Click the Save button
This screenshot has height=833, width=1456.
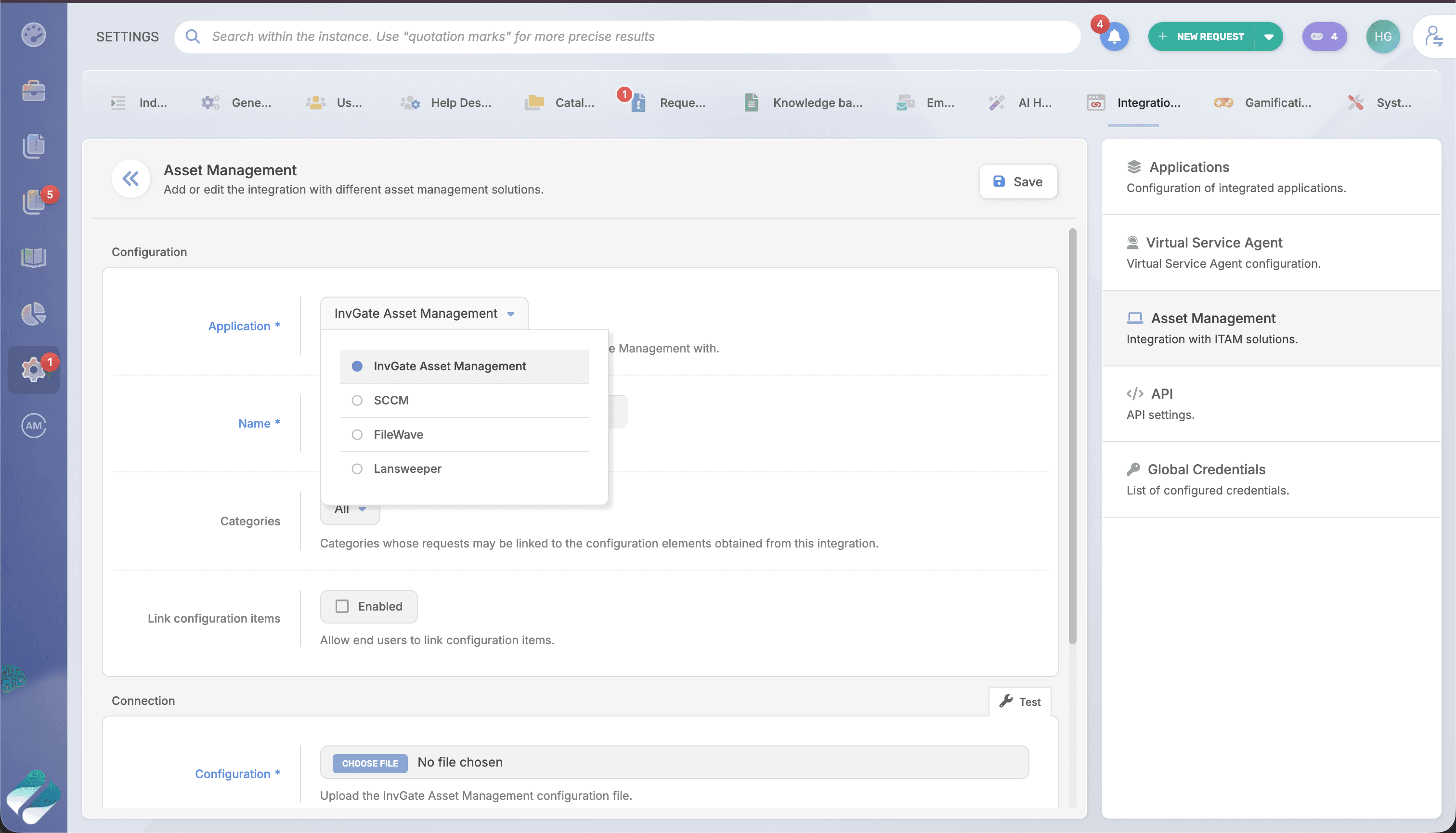1018,182
